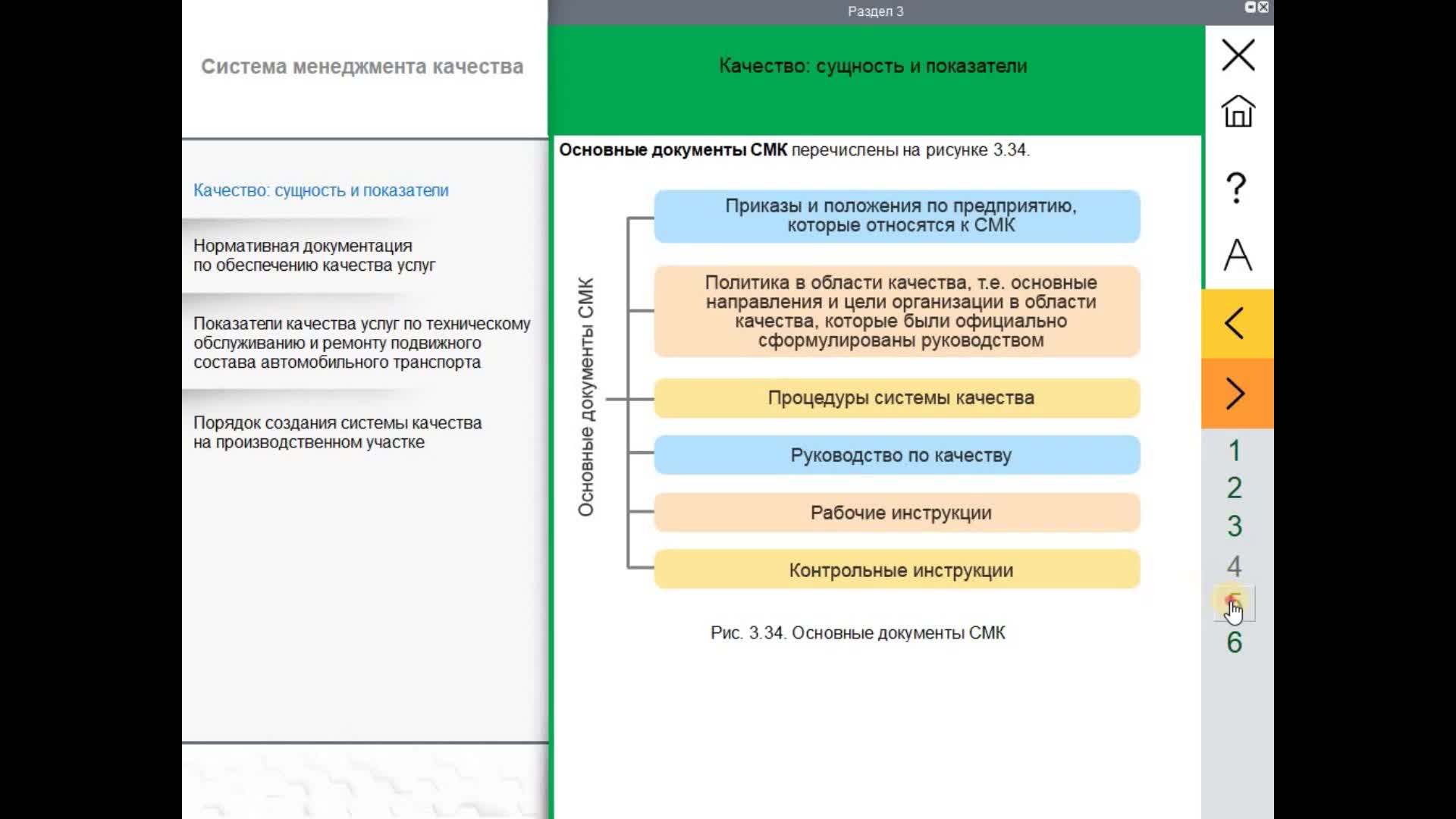
Task: Open help via the question mark icon
Action: 1236,187
